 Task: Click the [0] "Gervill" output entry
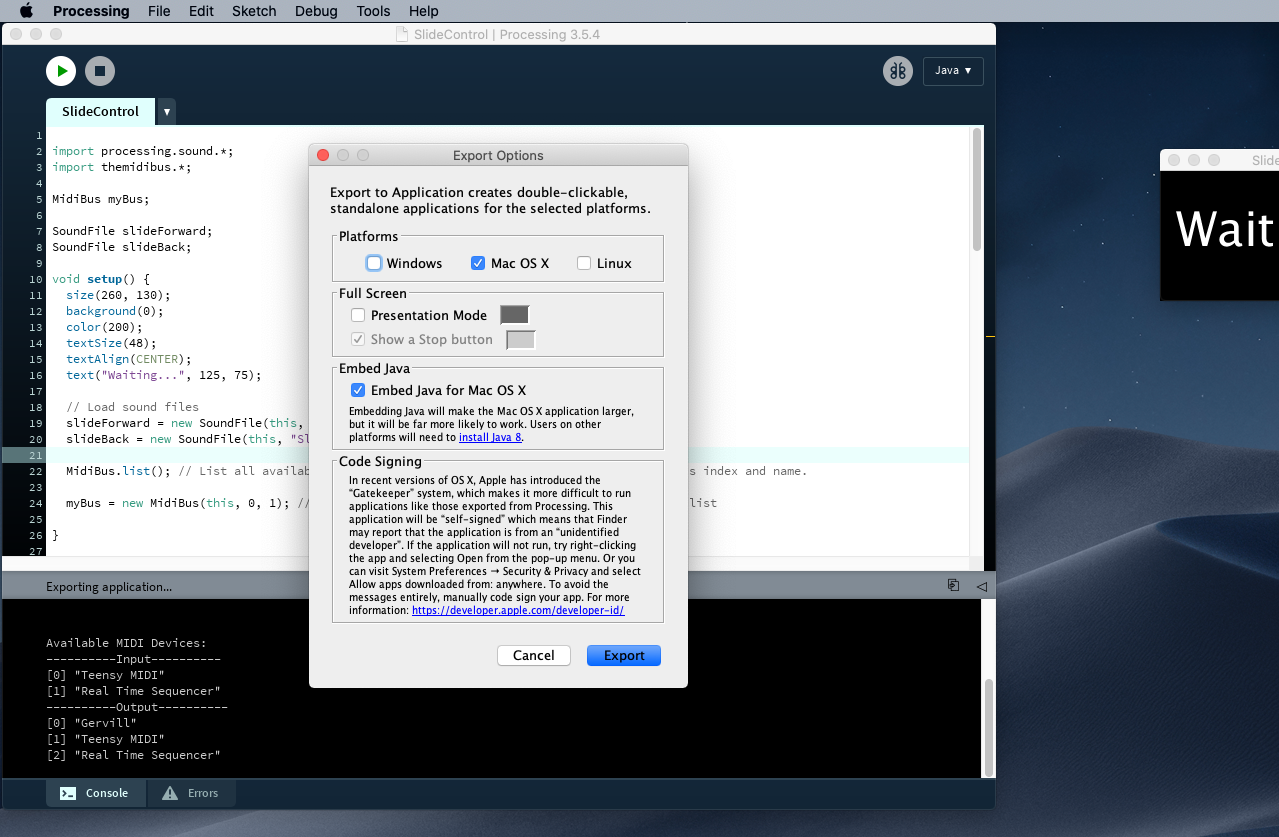pyautogui.click(x=91, y=723)
